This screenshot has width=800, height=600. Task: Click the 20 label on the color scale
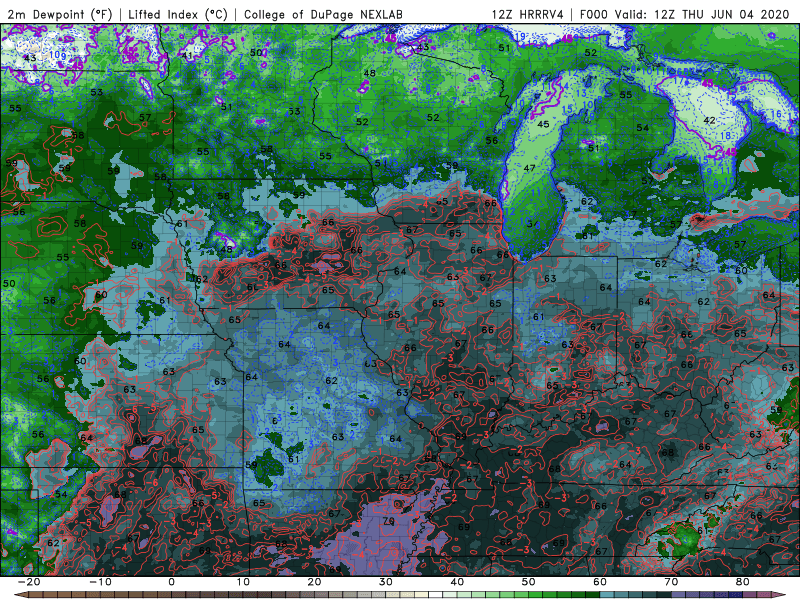point(314,582)
